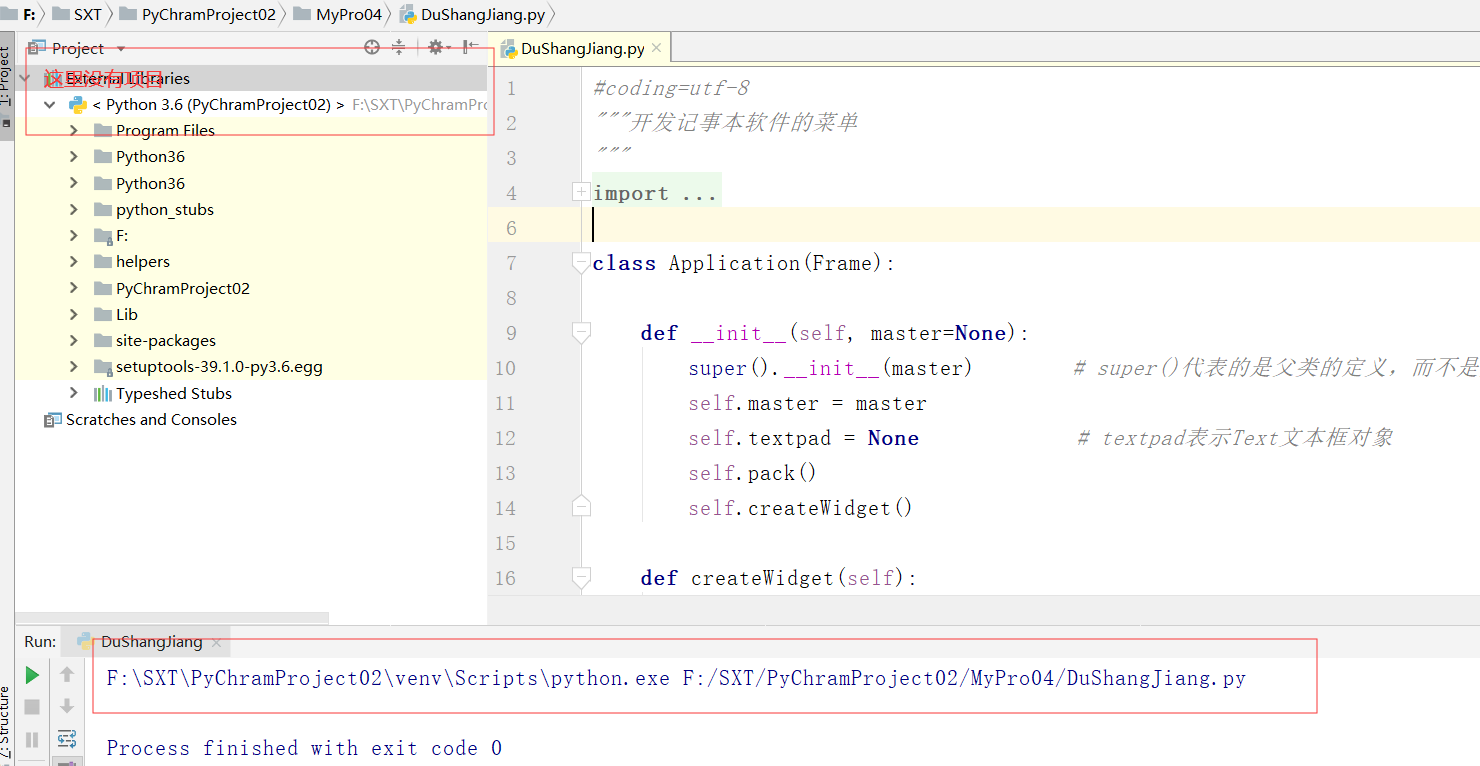The height and width of the screenshot is (766, 1480).
Task: Click the Up the stack trace arrow
Action: tap(67, 675)
